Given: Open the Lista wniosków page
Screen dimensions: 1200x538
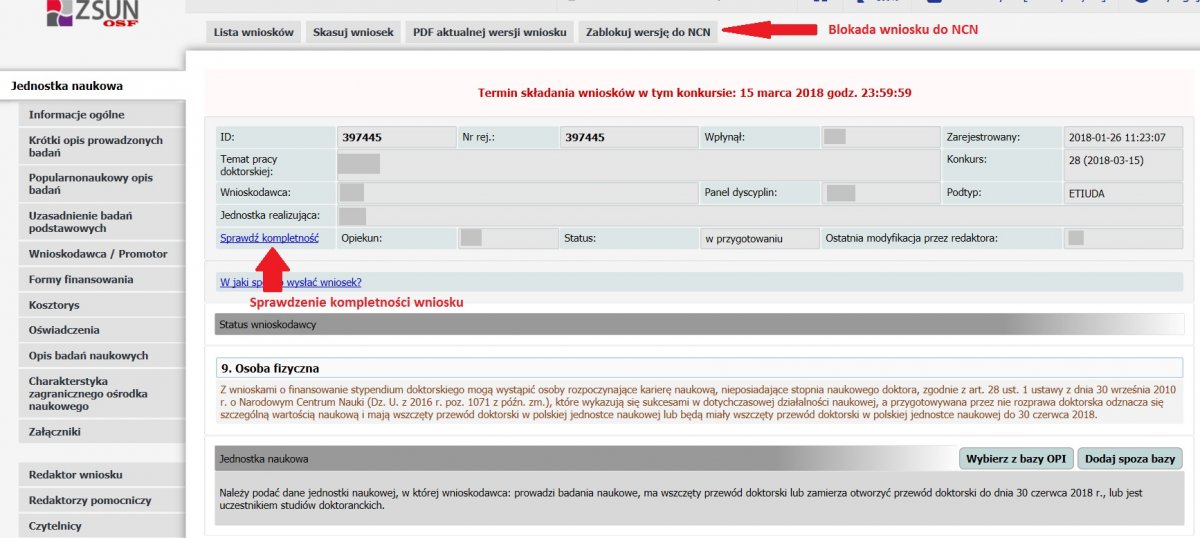Looking at the screenshot, I should point(253,32).
